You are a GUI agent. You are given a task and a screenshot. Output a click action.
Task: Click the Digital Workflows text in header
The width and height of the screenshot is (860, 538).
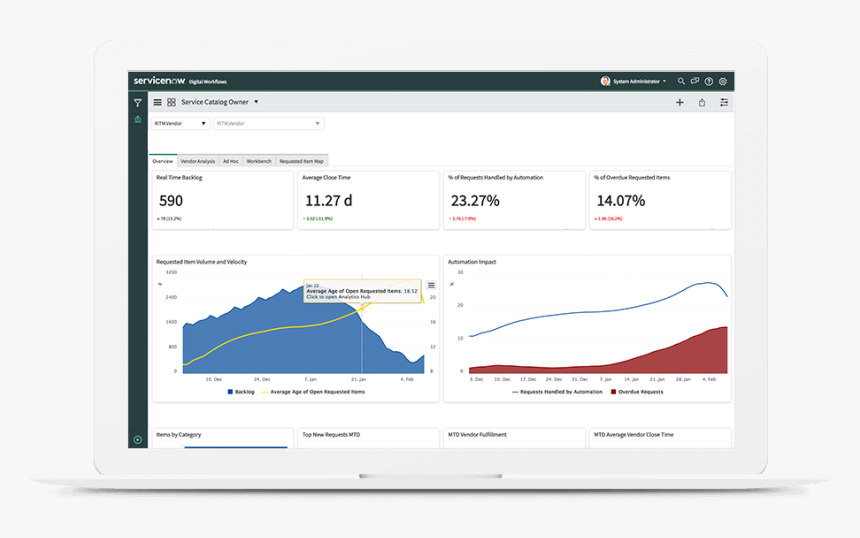pos(207,82)
